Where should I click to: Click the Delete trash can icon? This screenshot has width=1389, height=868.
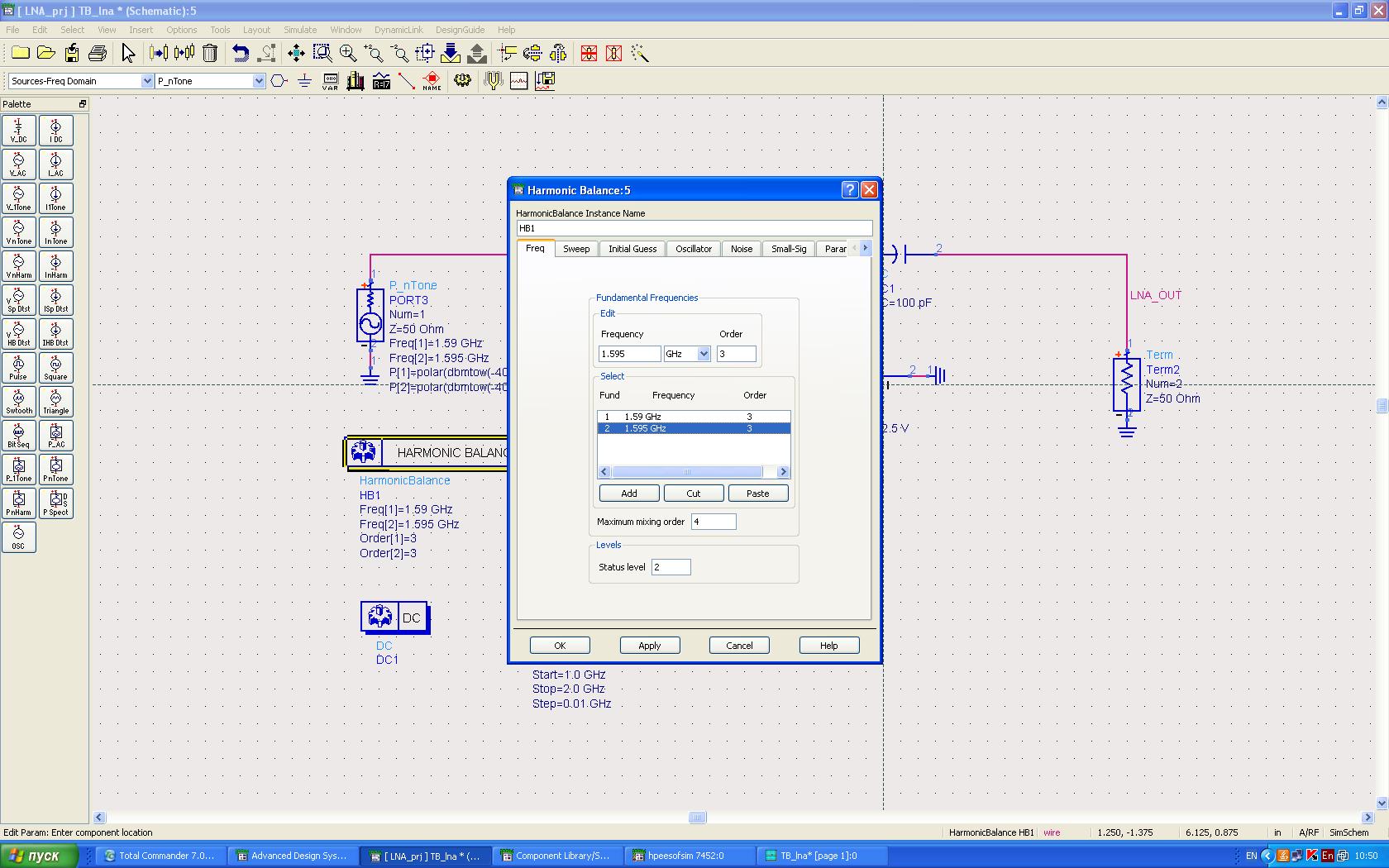click(x=210, y=54)
